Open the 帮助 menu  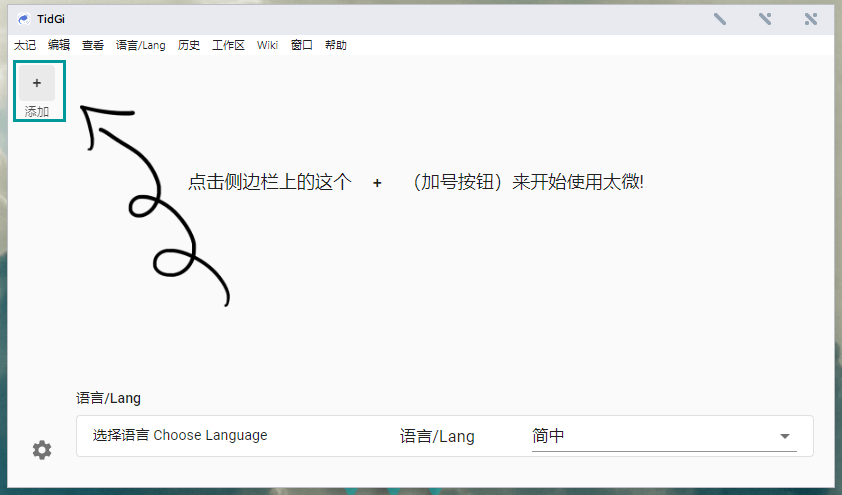tap(336, 45)
